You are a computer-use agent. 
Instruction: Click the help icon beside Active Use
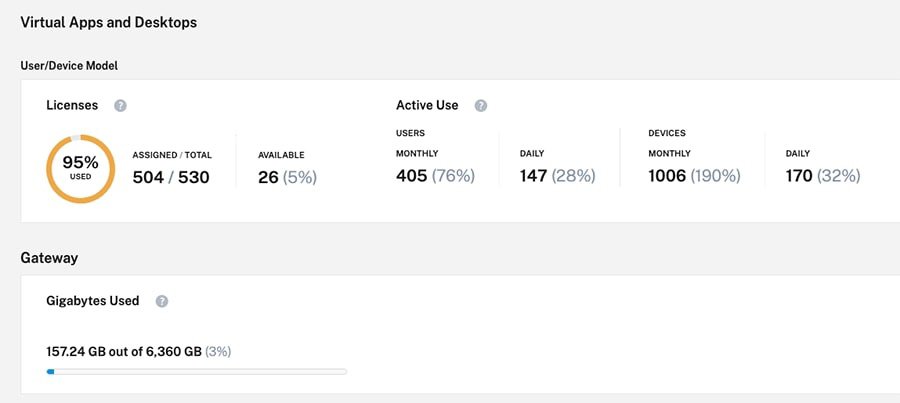(x=481, y=105)
